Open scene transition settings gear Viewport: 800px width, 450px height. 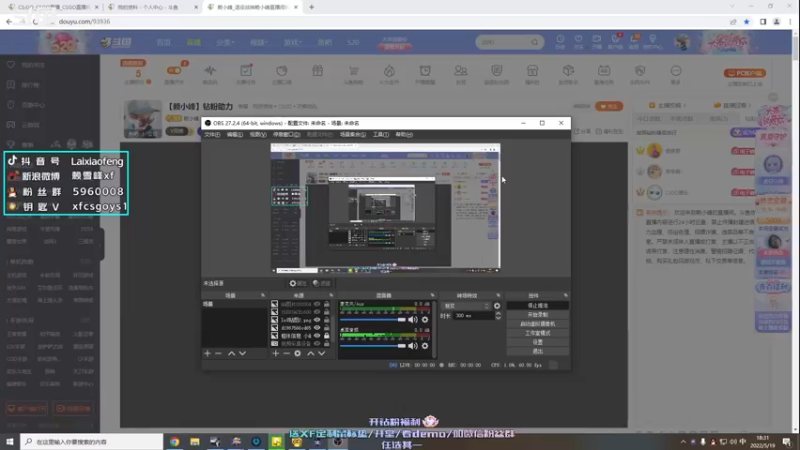[497, 306]
